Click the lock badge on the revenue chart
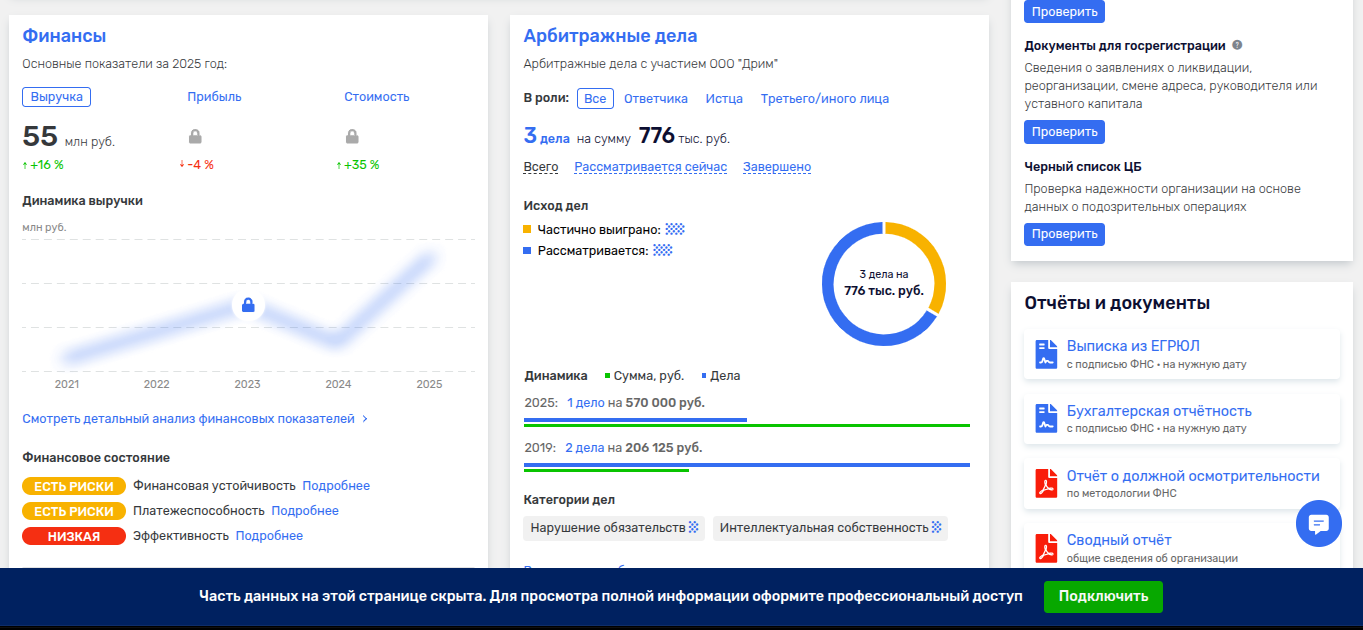Screen dimensions: 1363x630 coord(248,305)
